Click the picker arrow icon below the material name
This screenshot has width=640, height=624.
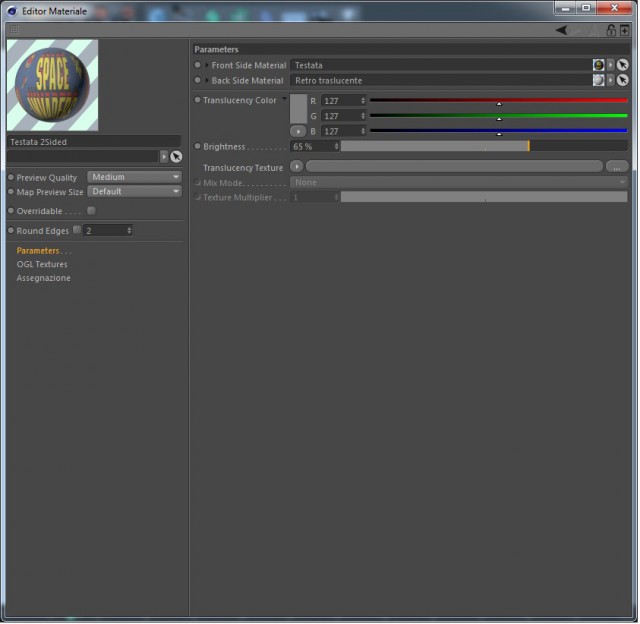[x=176, y=157]
